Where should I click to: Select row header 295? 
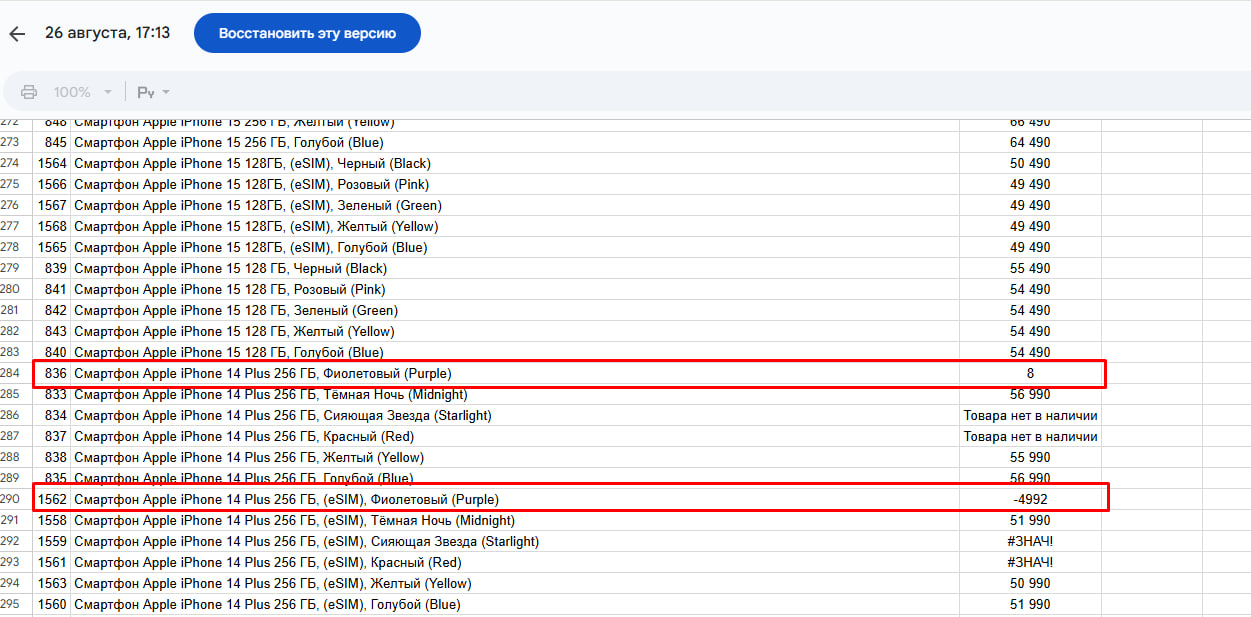tap(11, 604)
